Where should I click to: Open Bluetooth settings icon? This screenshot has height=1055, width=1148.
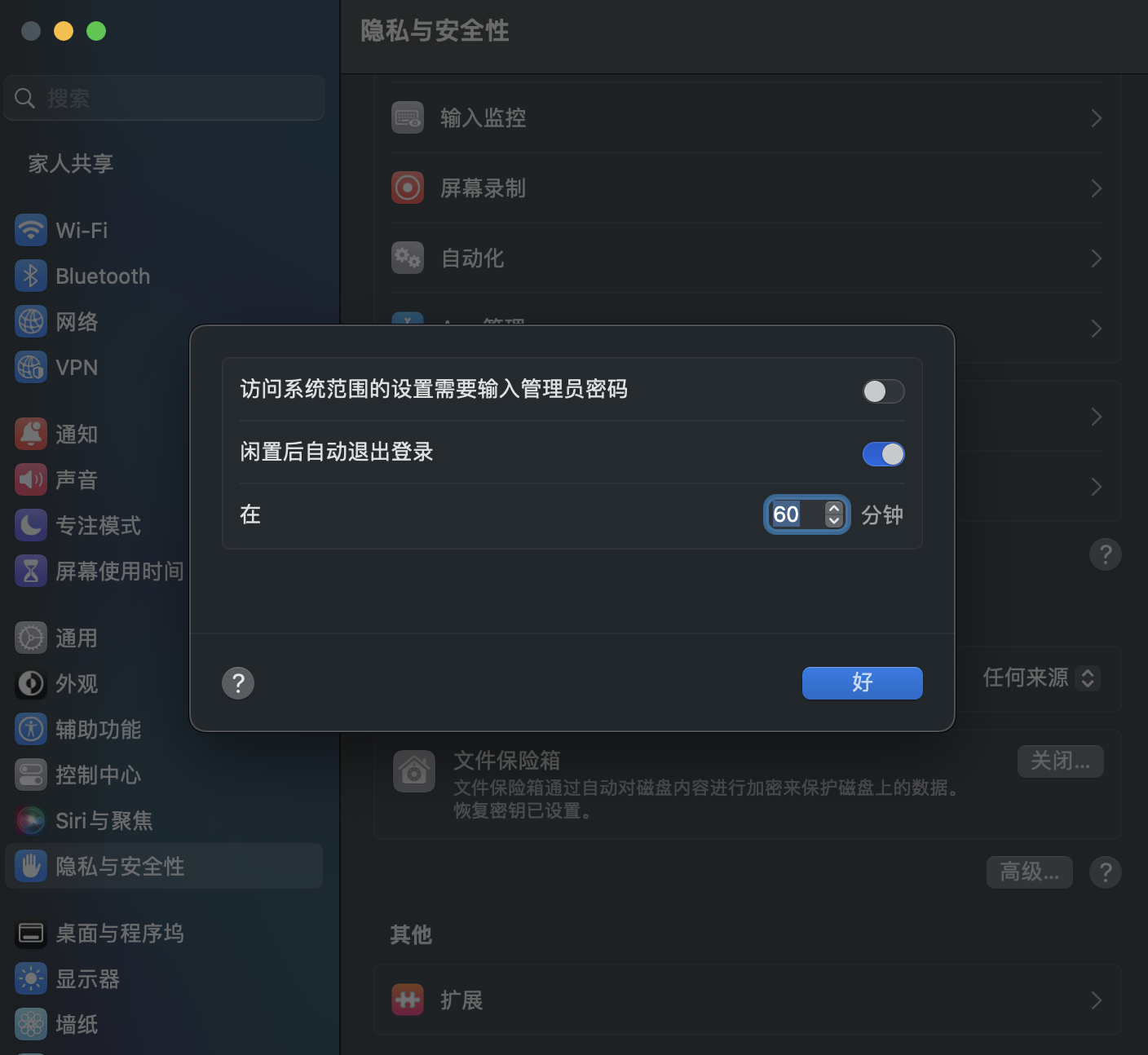click(x=31, y=276)
